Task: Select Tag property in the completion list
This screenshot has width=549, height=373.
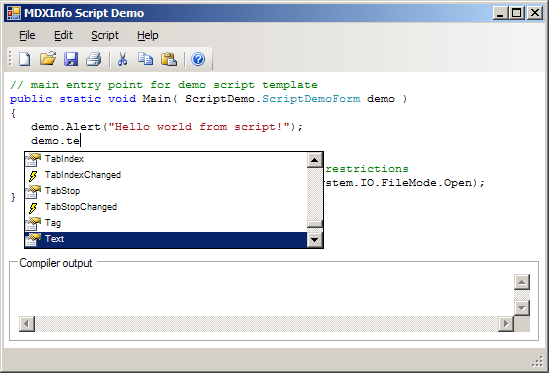Action: (166, 223)
